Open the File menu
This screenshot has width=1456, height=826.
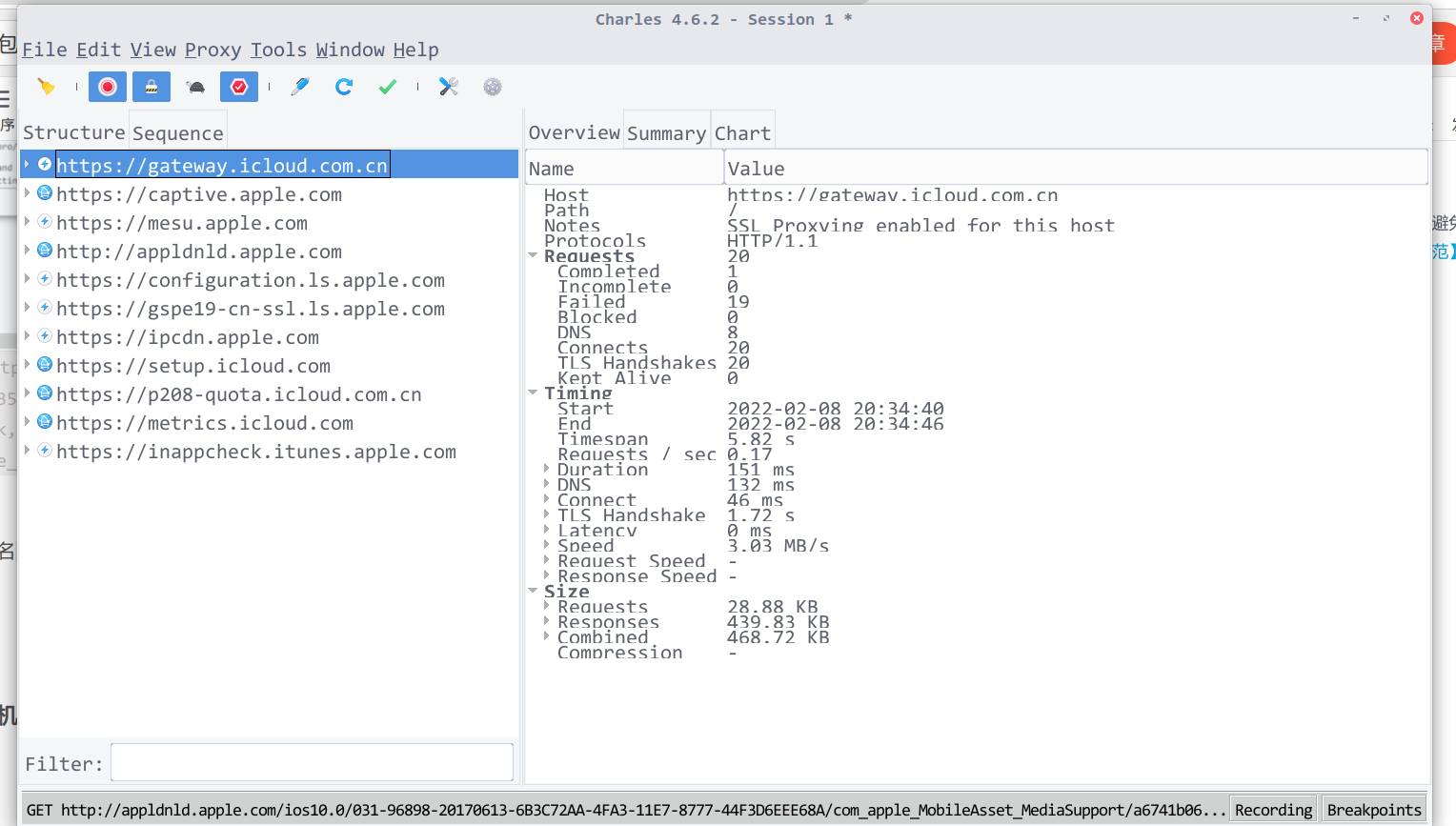pos(45,50)
